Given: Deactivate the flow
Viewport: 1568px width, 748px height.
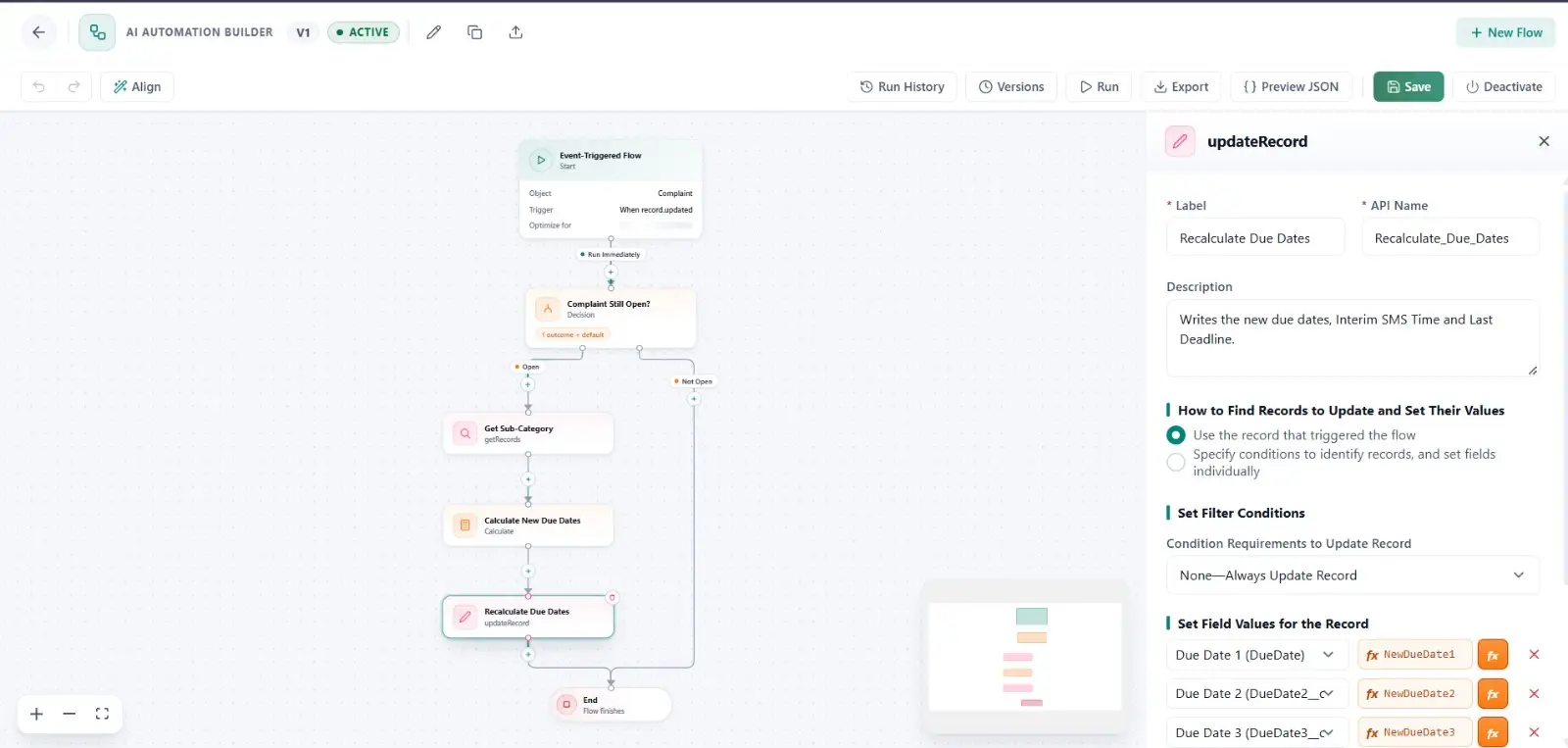Looking at the screenshot, I should pyautogui.click(x=1503, y=86).
